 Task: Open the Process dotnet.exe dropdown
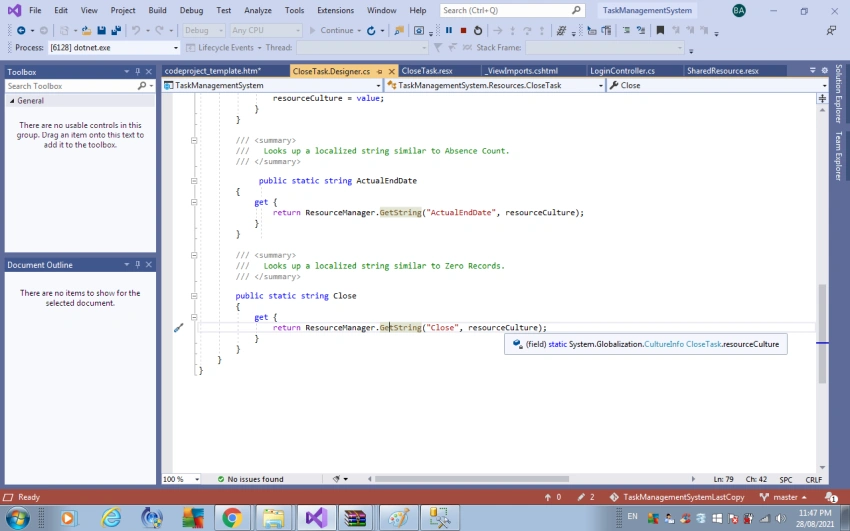tap(176, 48)
